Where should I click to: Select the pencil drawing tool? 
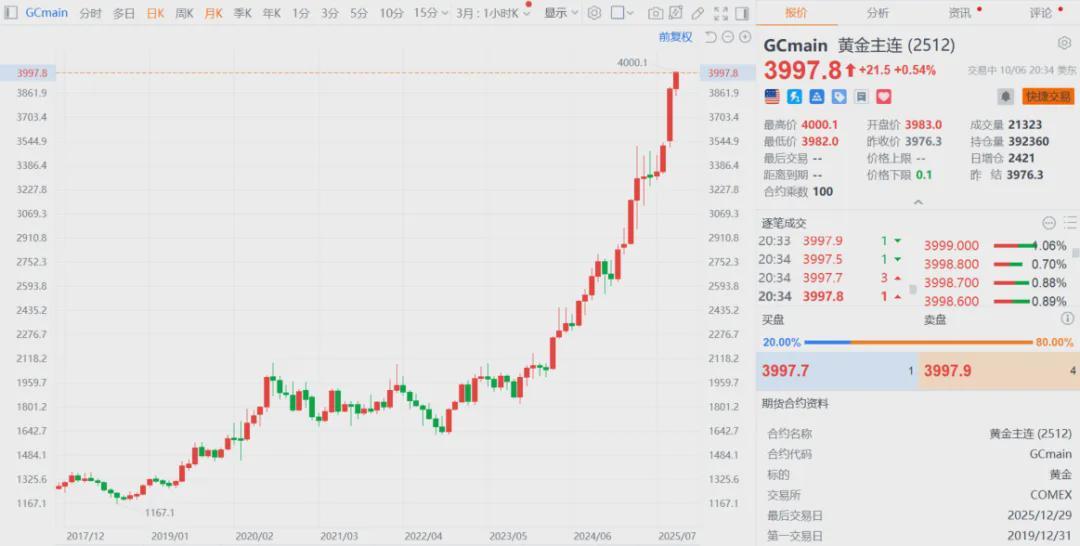pyautogui.click(x=697, y=13)
